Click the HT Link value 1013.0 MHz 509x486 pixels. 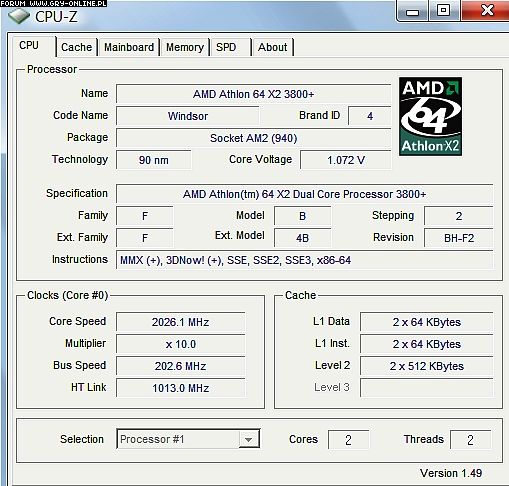[x=180, y=388]
